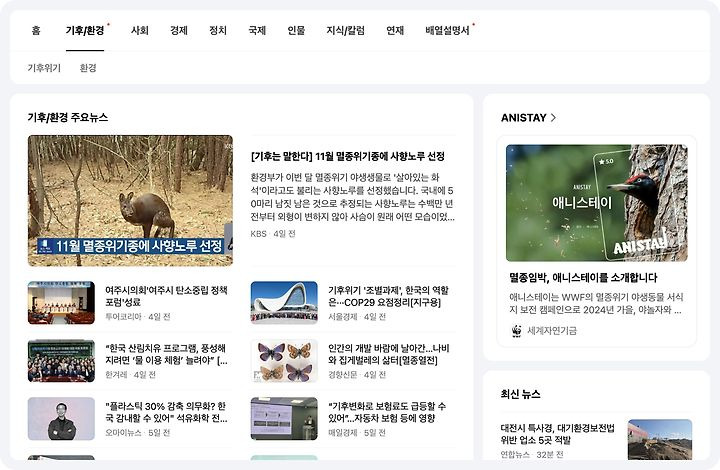Open headline about 사향노루 멸종위기종 선정
The width and height of the screenshot is (720, 470).
click(x=348, y=157)
